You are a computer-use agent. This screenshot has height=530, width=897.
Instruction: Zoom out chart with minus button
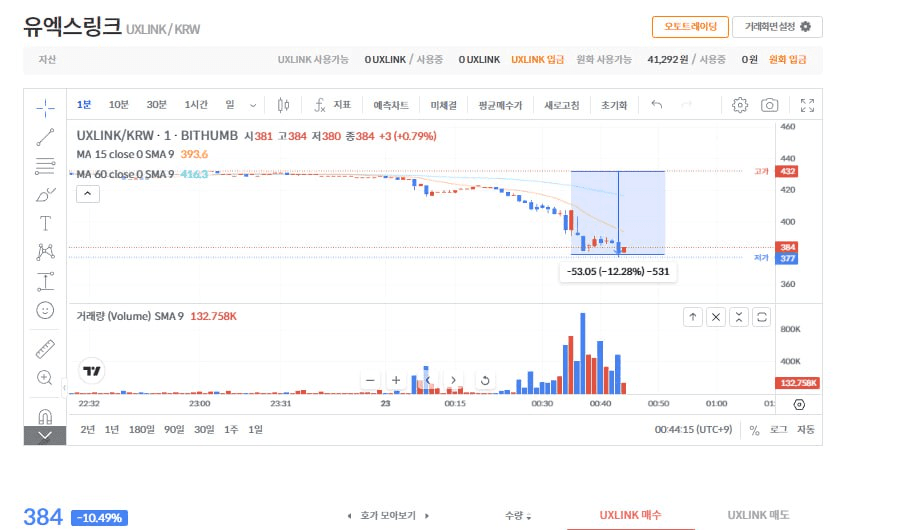pyautogui.click(x=370, y=380)
